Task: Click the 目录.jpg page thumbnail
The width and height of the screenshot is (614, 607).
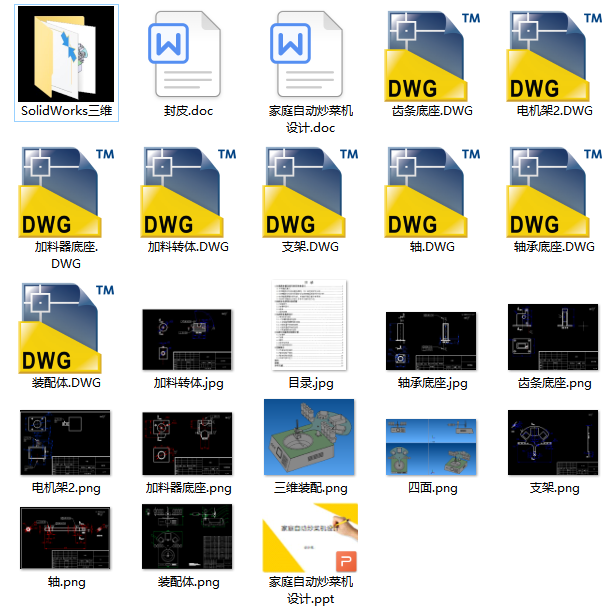Action: point(309,325)
